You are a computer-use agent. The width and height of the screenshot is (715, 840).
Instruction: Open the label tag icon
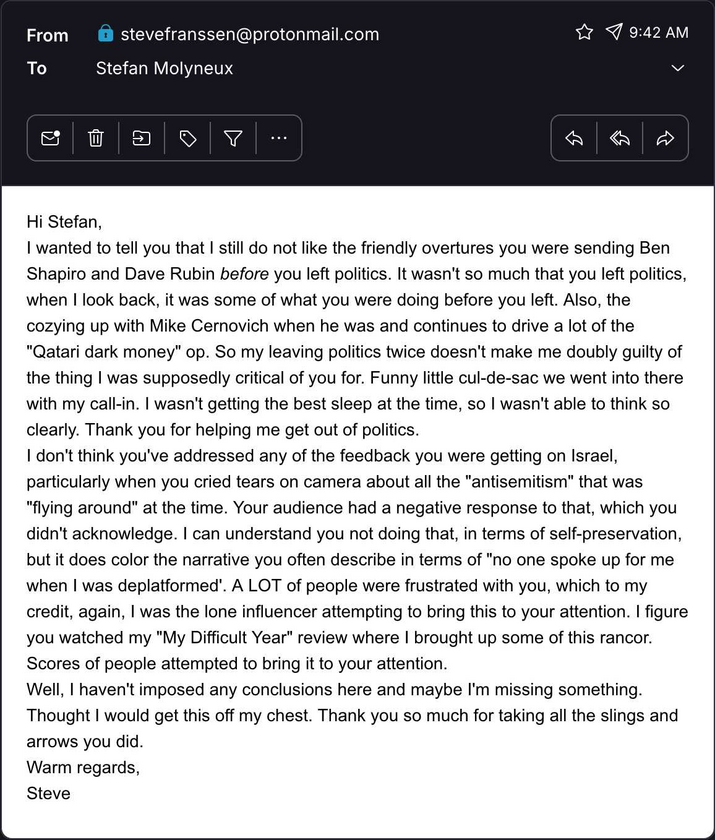click(187, 138)
